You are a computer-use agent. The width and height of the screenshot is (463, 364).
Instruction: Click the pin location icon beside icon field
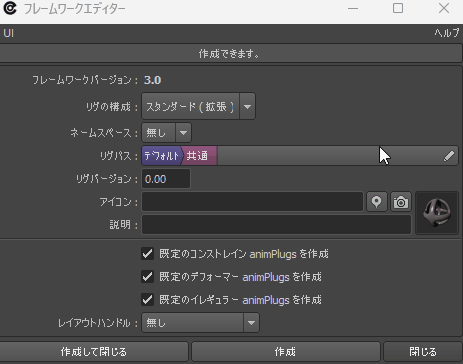pos(377,202)
